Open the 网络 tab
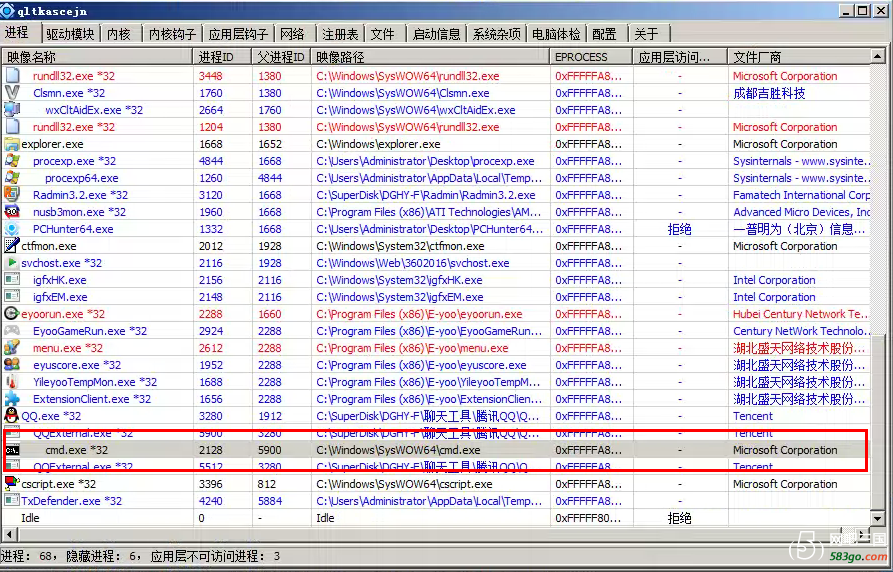Screen dimensions: 893x572 (x=293, y=34)
